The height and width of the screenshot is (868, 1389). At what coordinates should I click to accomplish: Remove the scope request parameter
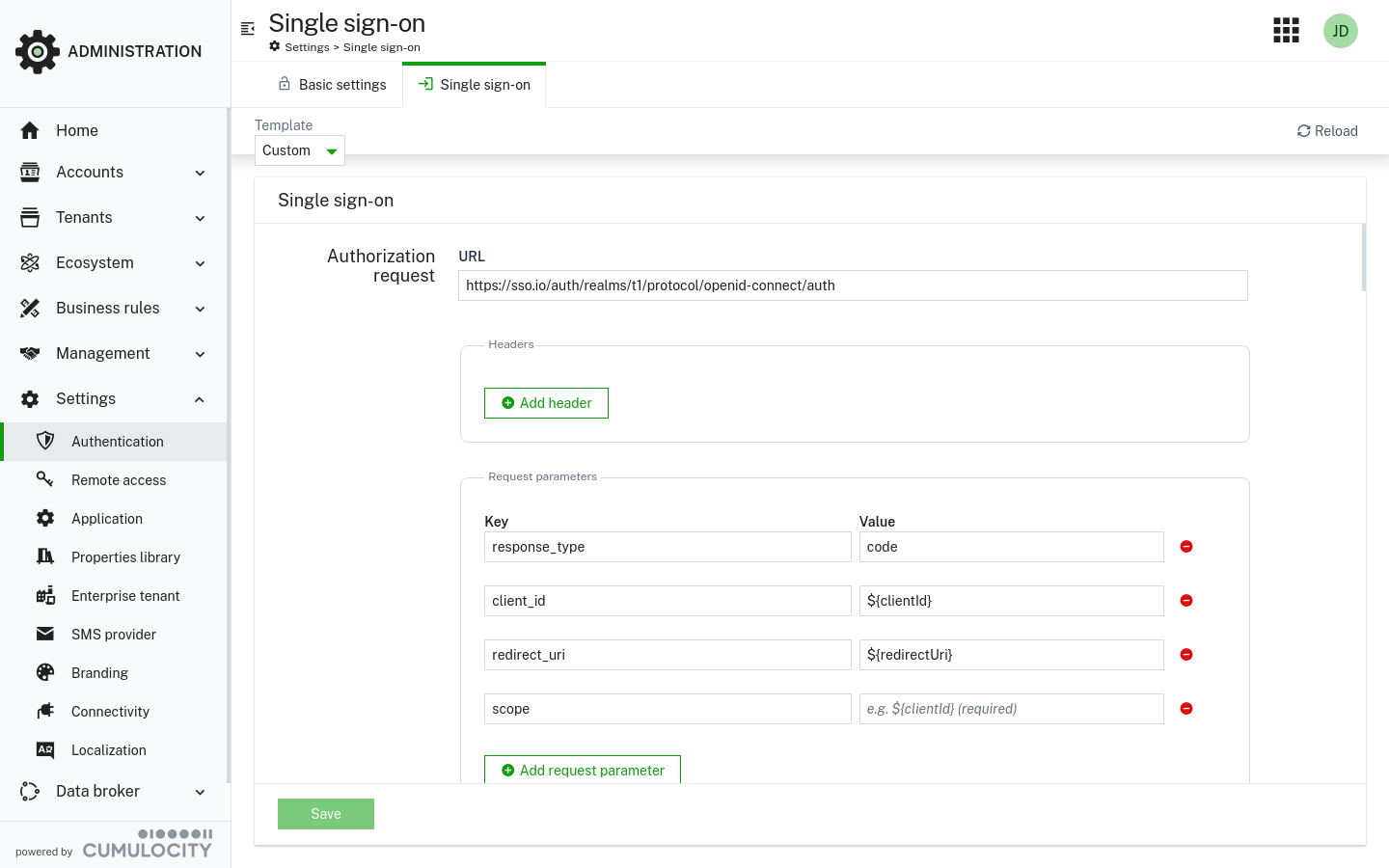(x=1185, y=709)
